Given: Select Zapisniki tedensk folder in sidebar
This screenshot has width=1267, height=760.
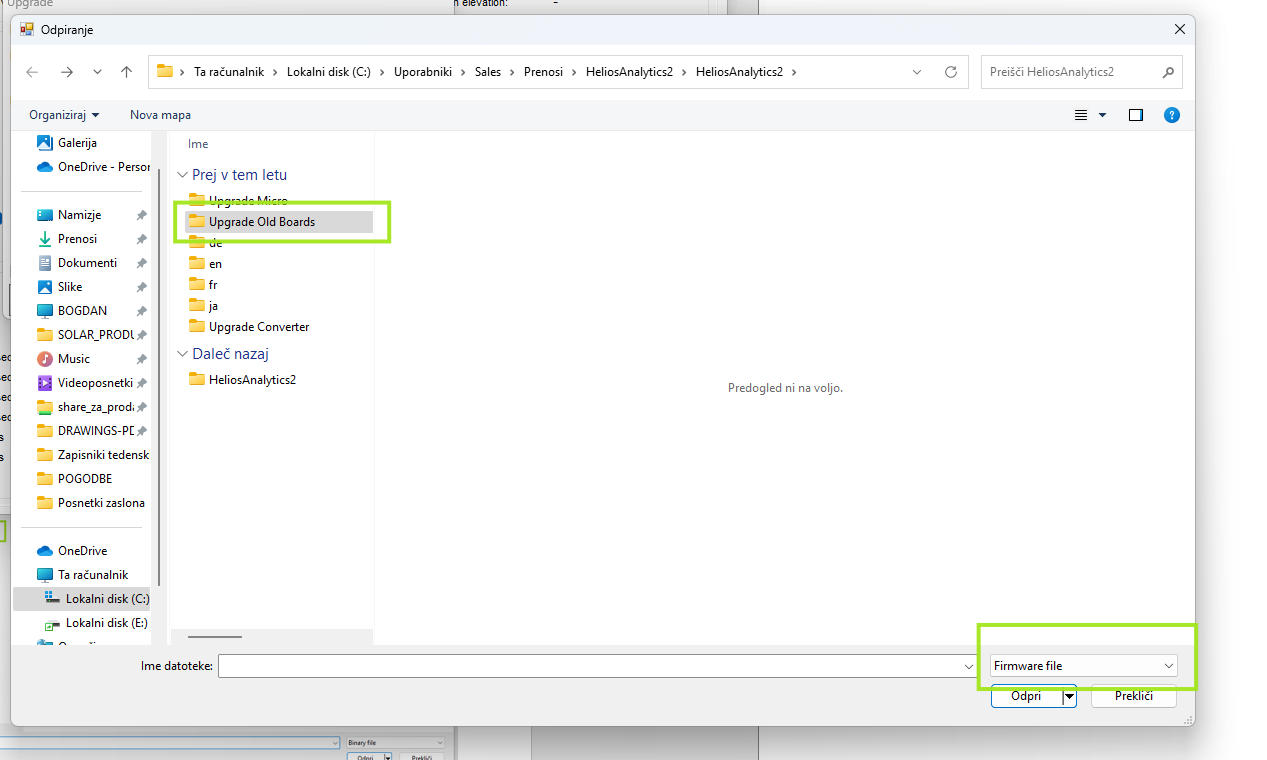Looking at the screenshot, I should [92, 455].
